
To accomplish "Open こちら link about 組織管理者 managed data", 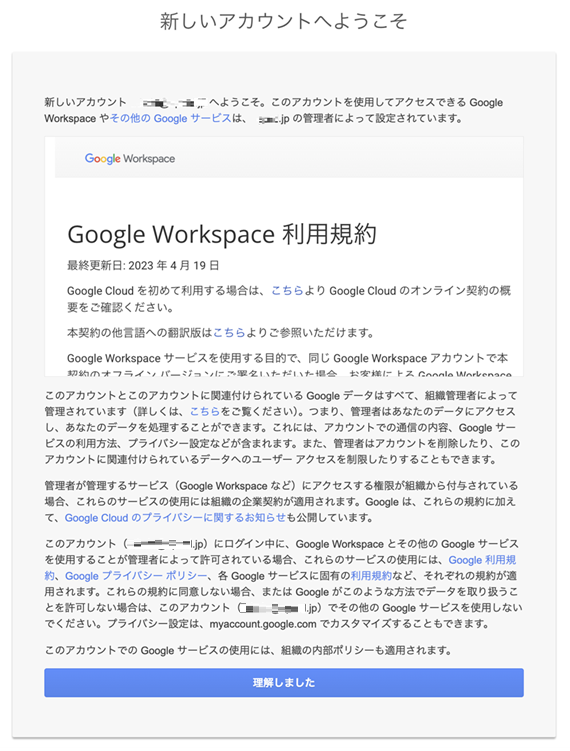I will (205, 411).
